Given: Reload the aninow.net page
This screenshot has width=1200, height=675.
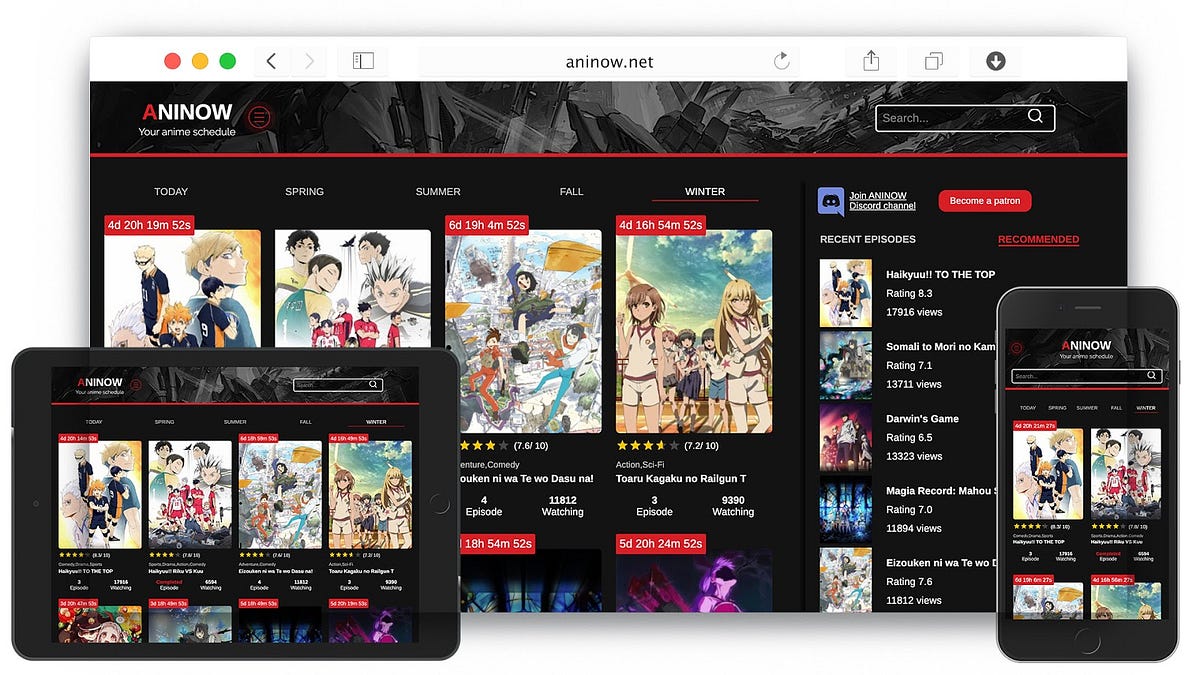Looking at the screenshot, I should pos(782,62).
